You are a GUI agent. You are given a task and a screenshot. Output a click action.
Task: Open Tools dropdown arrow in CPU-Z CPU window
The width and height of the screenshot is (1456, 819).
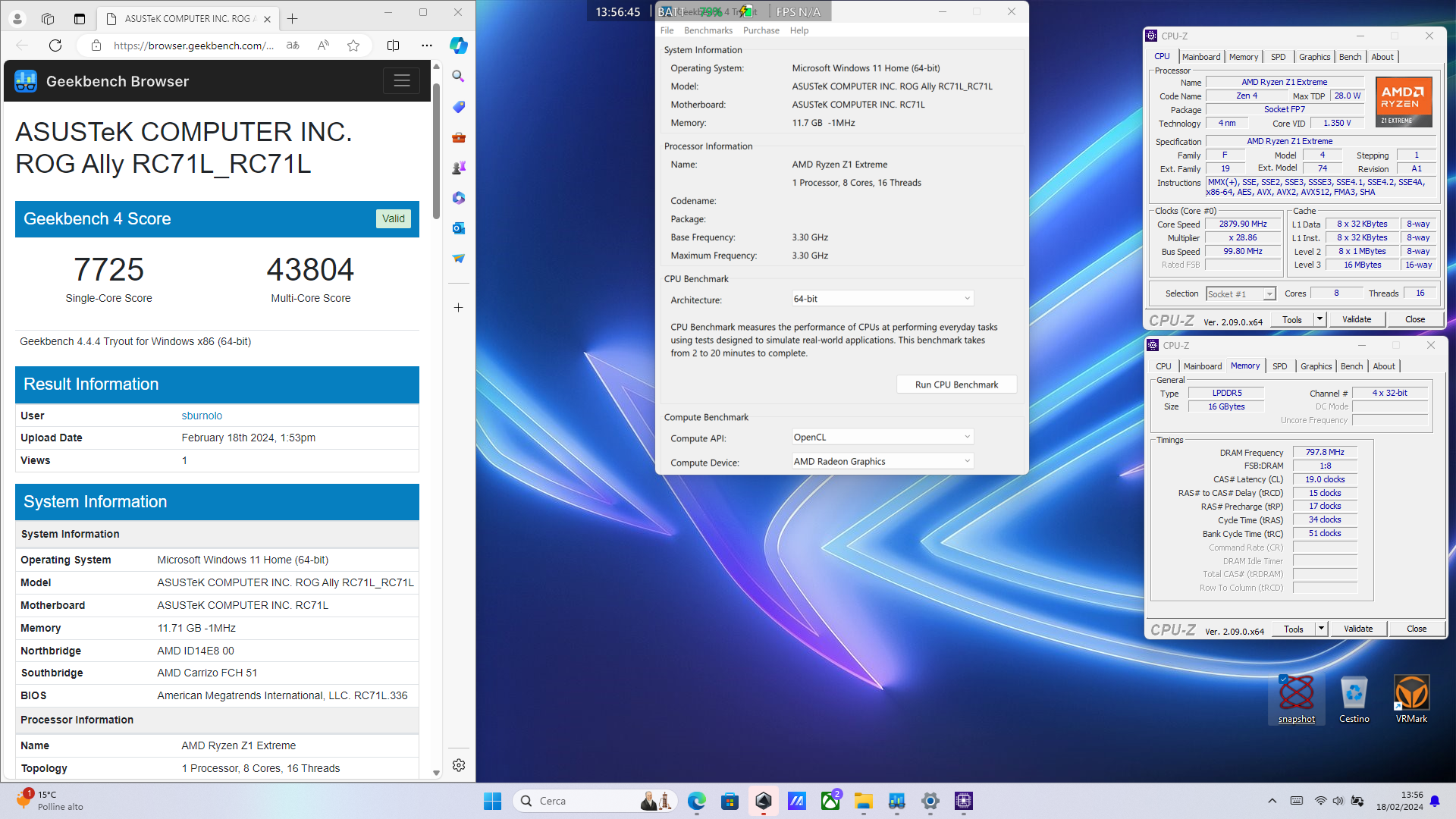point(1319,319)
